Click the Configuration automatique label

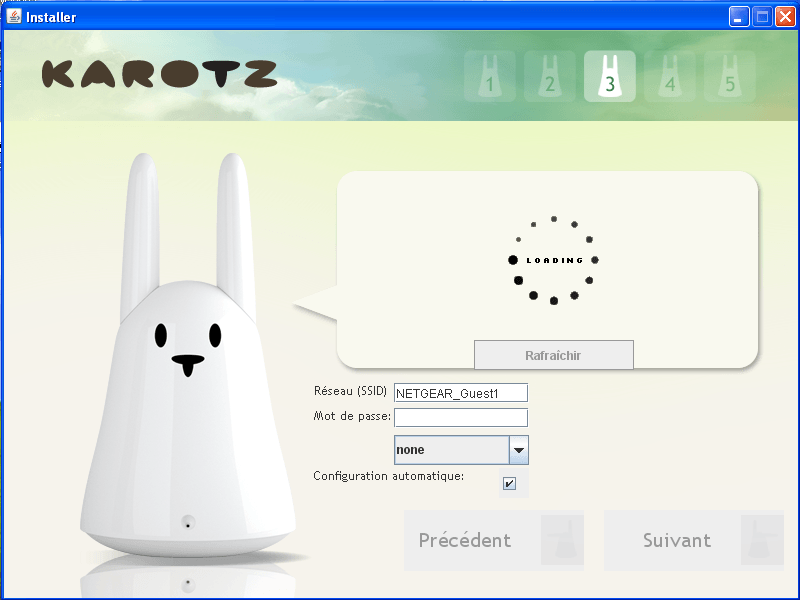(389, 476)
